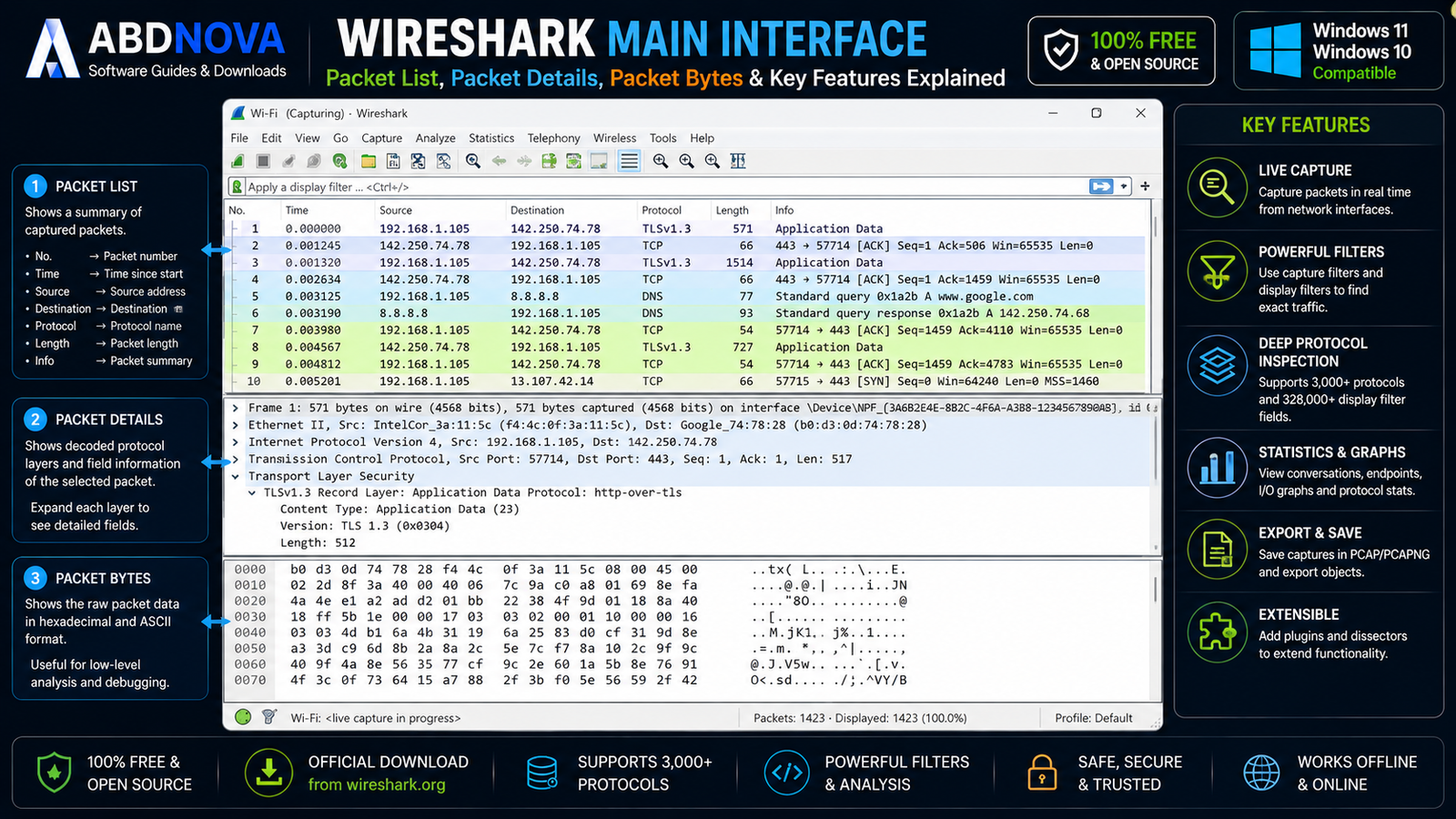Expand the Frame 1 detail row
The image size is (1456, 819).
236,408
